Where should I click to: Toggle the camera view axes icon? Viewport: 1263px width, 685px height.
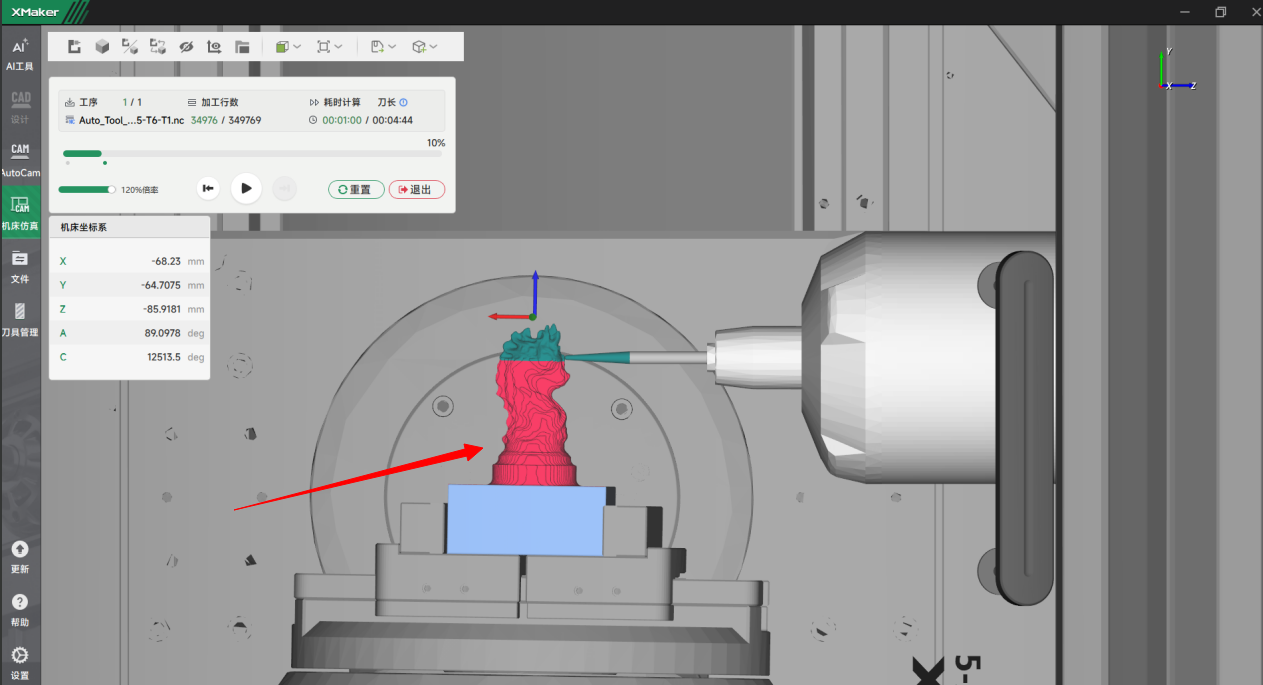214,47
